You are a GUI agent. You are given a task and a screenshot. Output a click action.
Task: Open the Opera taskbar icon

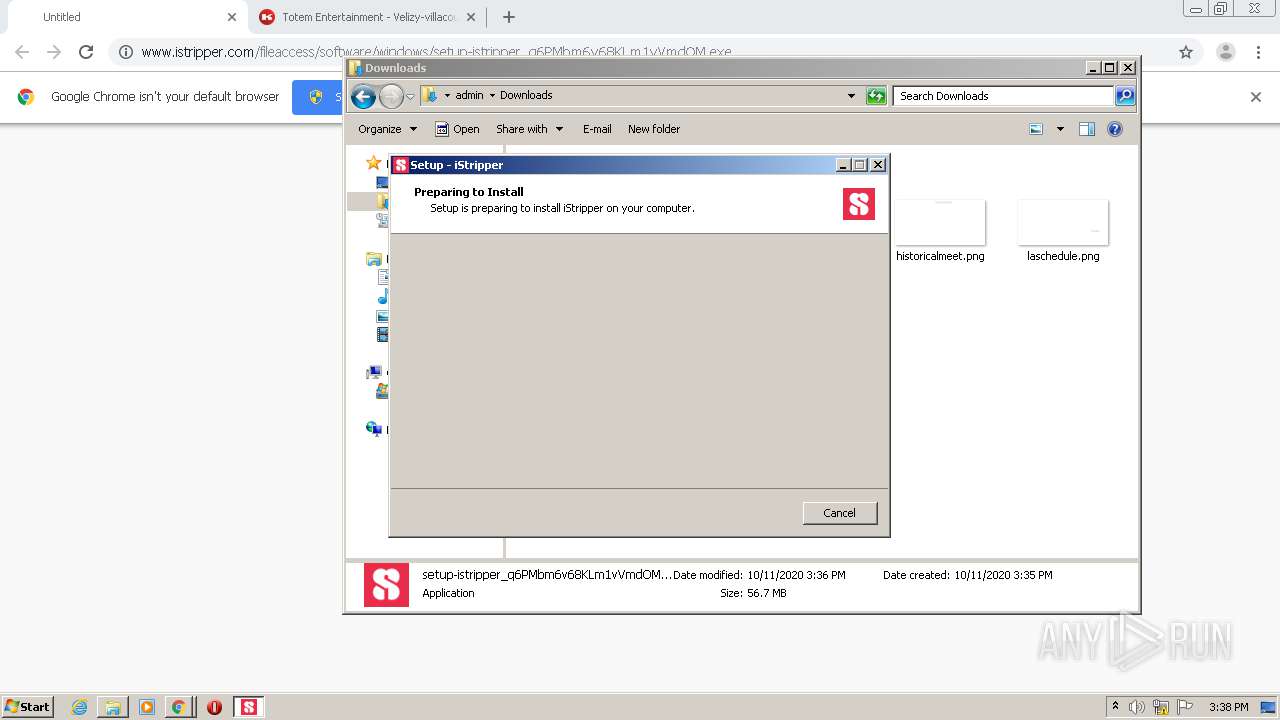pyautogui.click(x=214, y=707)
